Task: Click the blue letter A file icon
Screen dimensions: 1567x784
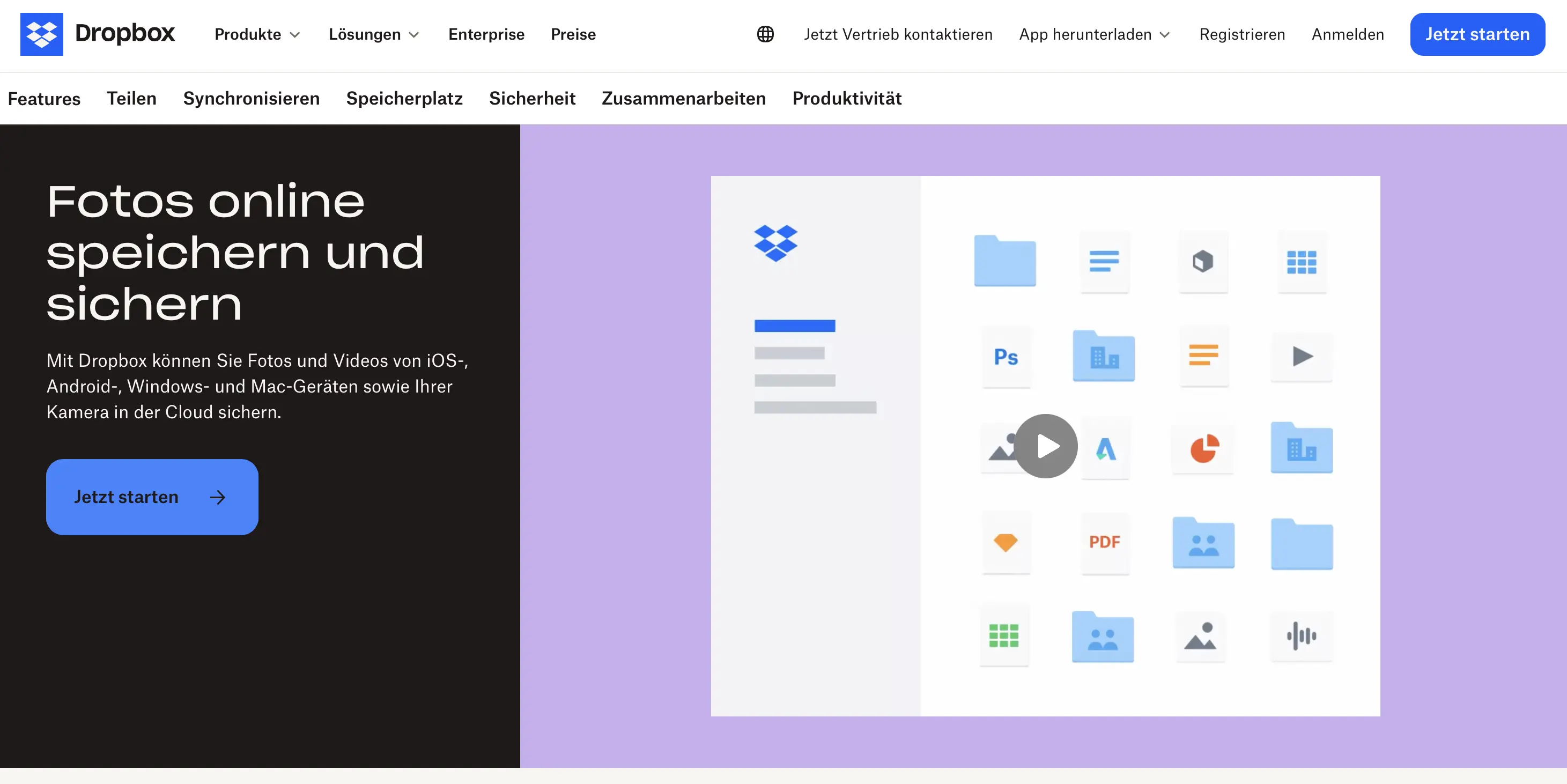Action: click(1106, 449)
